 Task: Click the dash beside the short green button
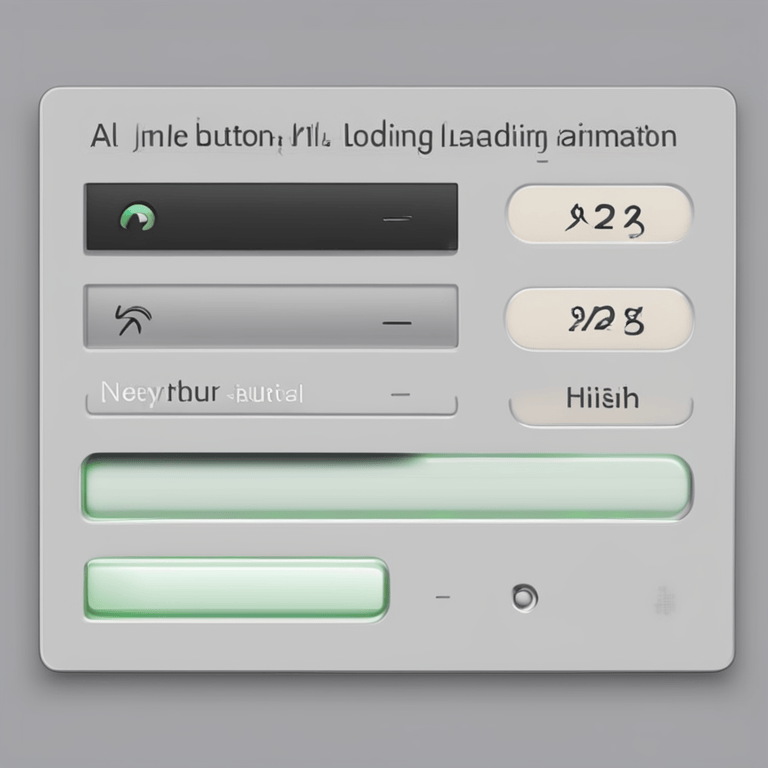pos(443,597)
